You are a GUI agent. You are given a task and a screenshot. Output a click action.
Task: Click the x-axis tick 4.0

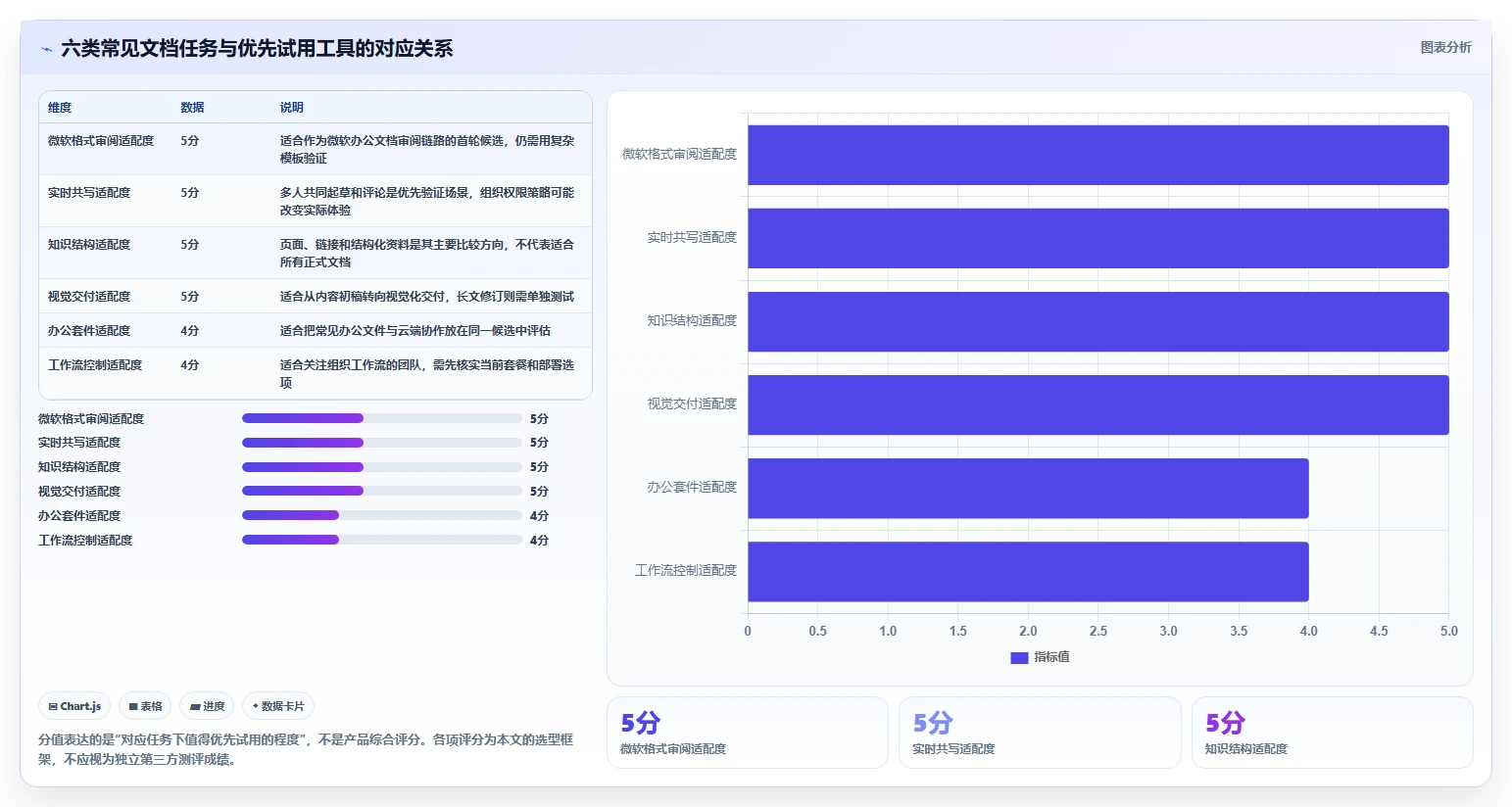(x=1309, y=631)
